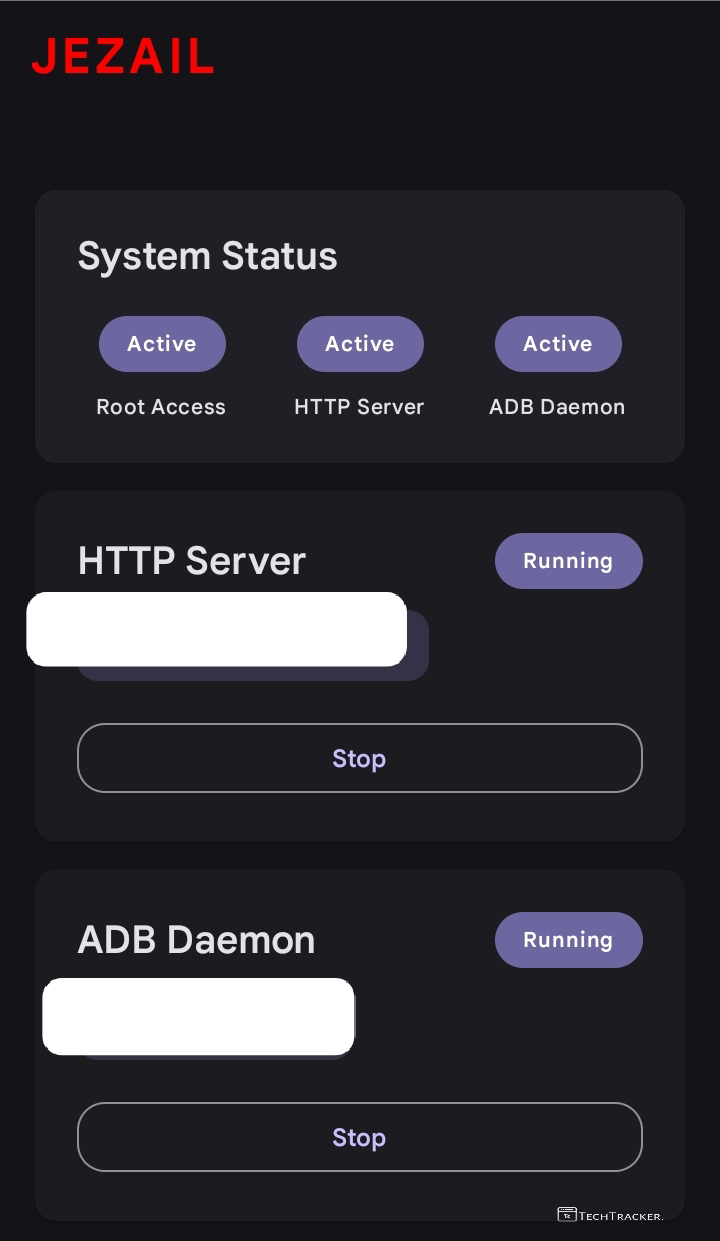This screenshot has height=1241, width=720.
Task: Click the Active badge above Root Access
Action: pyautogui.click(x=162, y=344)
